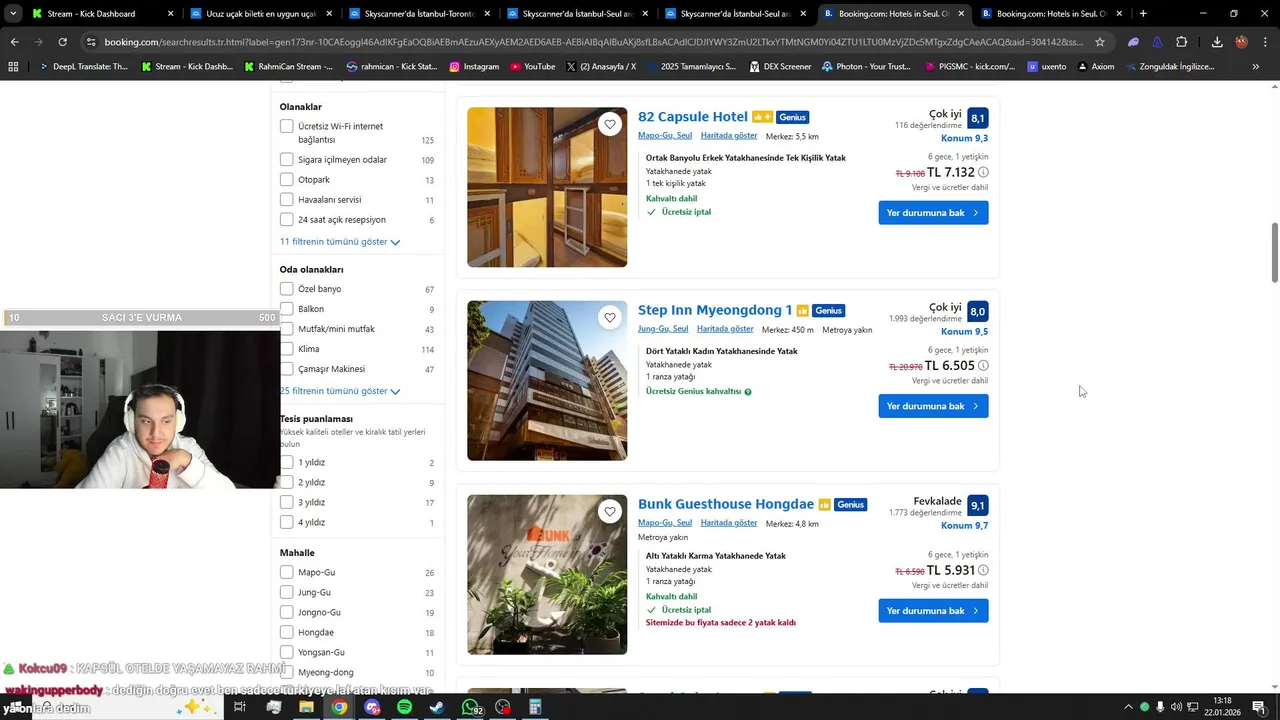Check Sigara içilmeyen odalar filter
The image size is (1280, 720).
click(287, 160)
